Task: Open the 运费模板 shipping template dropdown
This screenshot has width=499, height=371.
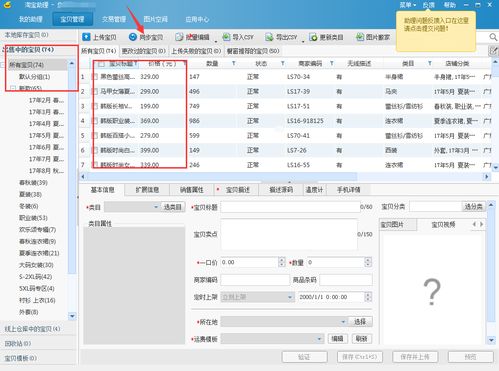Action: (272, 339)
